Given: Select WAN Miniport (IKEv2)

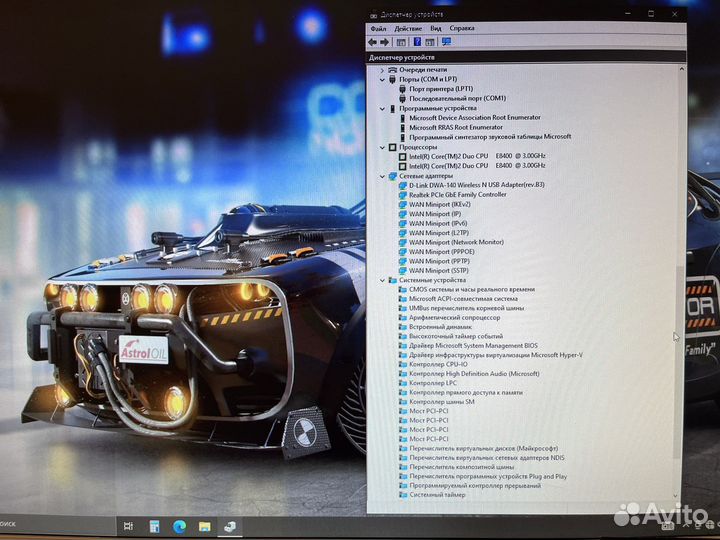Looking at the screenshot, I should (x=439, y=204).
